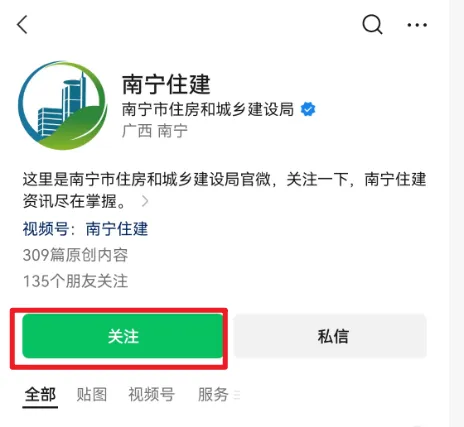
Task: Tap the back arrow icon
Action: click(22, 25)
